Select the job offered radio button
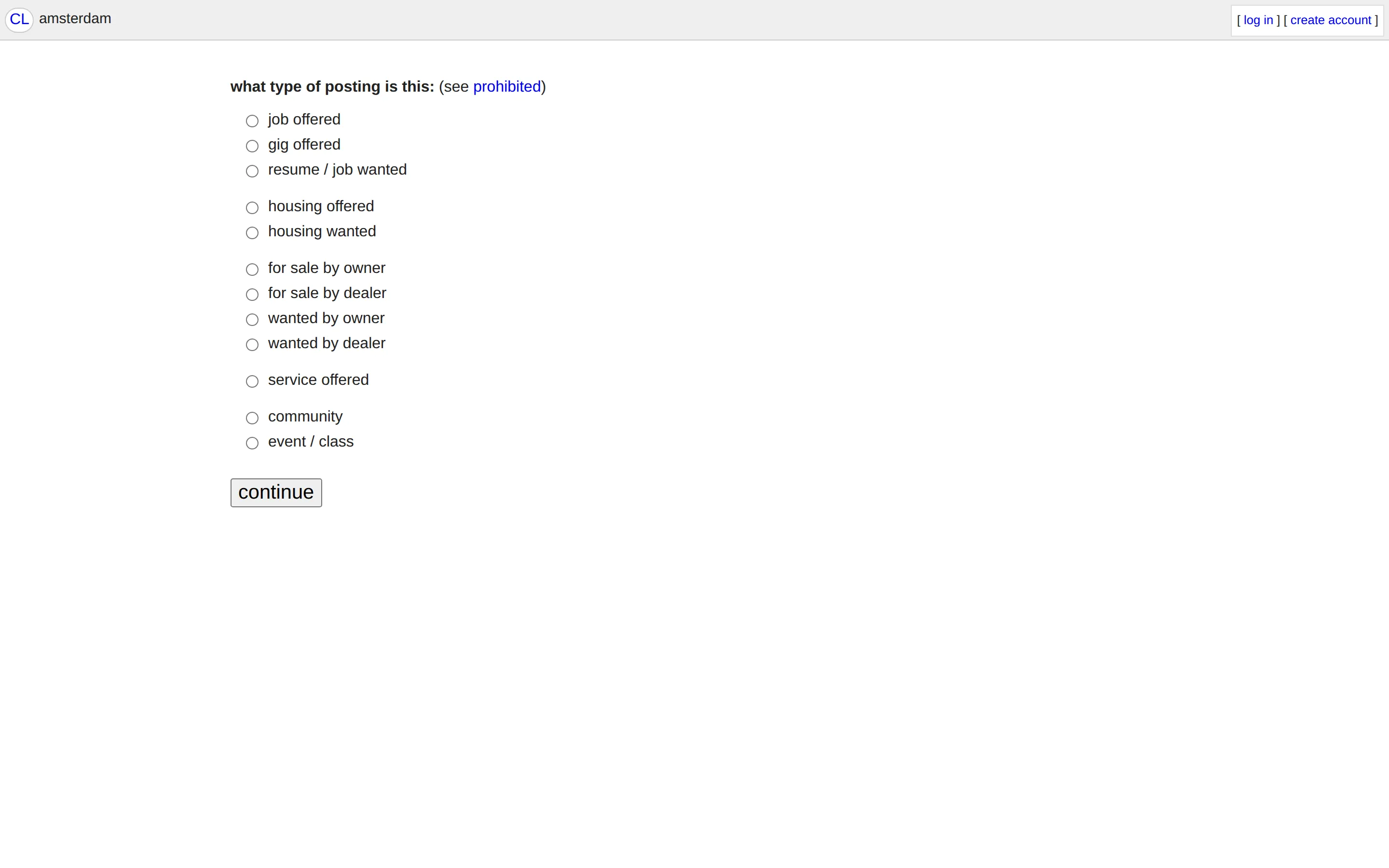 252,121
